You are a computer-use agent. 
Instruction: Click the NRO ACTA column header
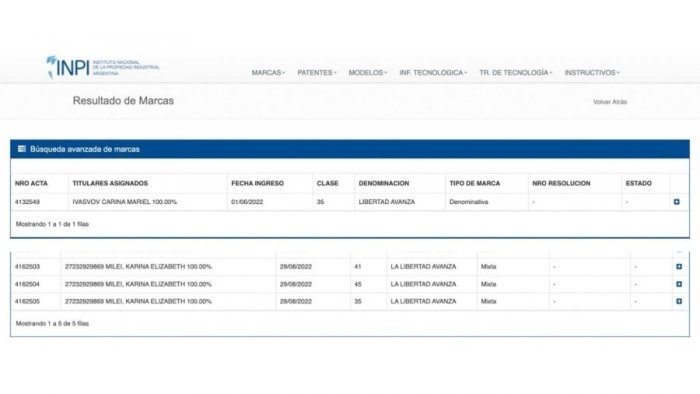tap(31, 183)
